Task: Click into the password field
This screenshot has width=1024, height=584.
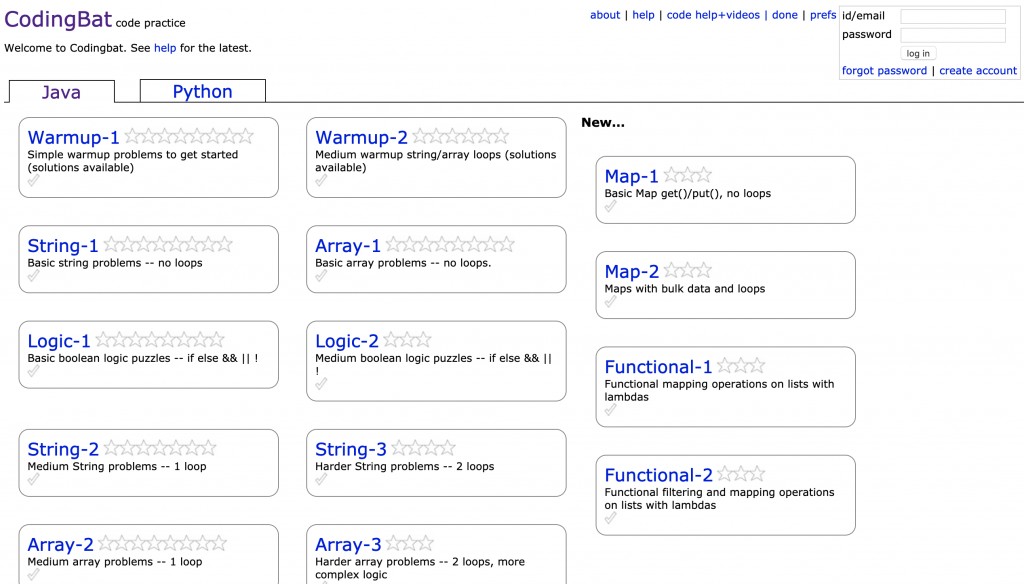Action: click(x=952, y=35)
